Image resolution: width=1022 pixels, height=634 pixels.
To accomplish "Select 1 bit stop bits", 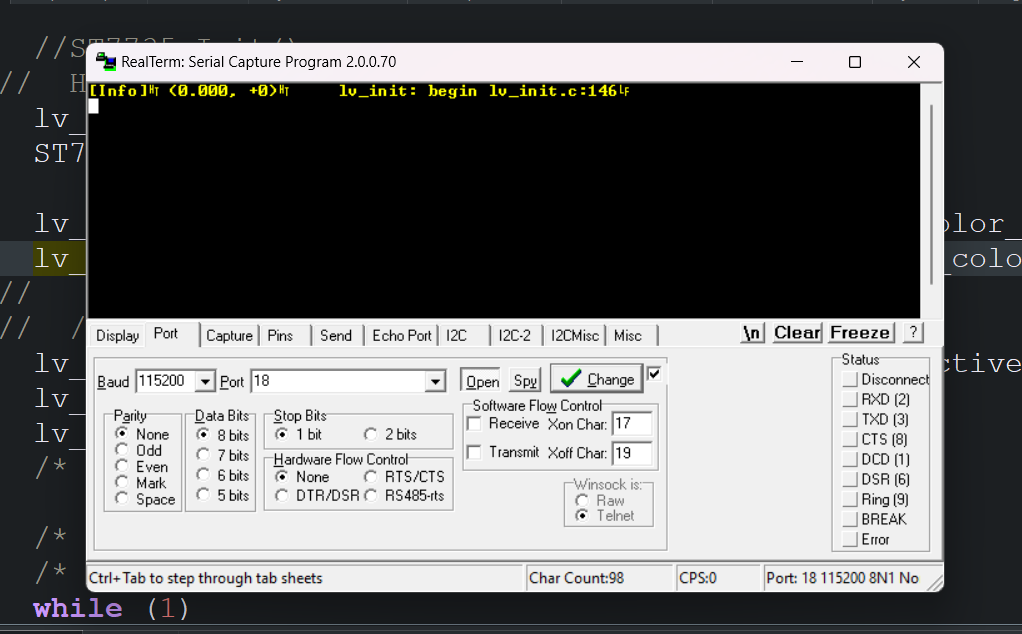I will pyautogui.click(x=282, y=434).
